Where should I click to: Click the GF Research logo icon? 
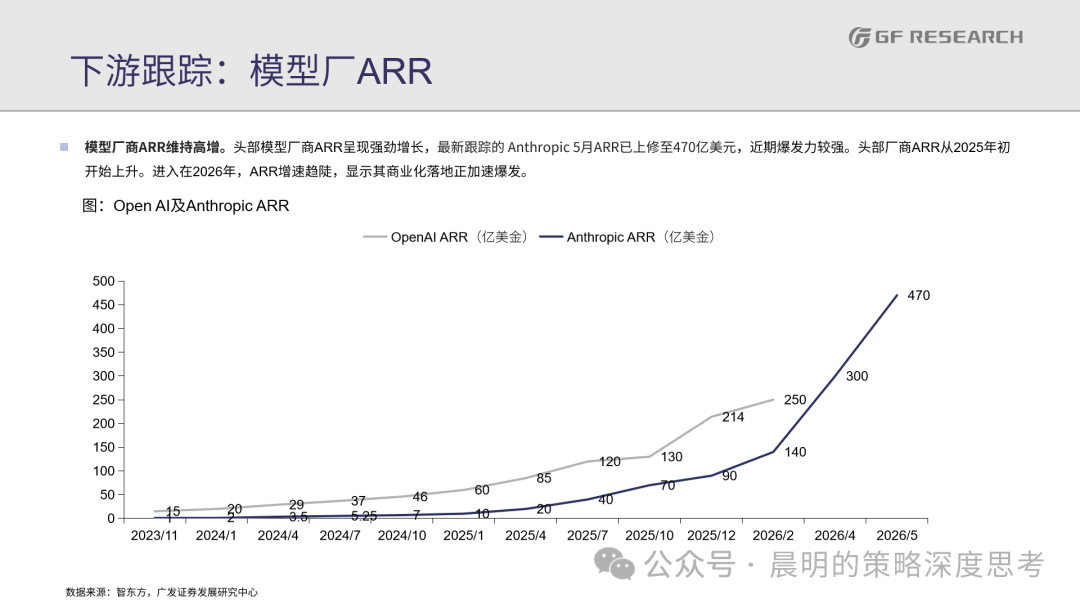860,37
